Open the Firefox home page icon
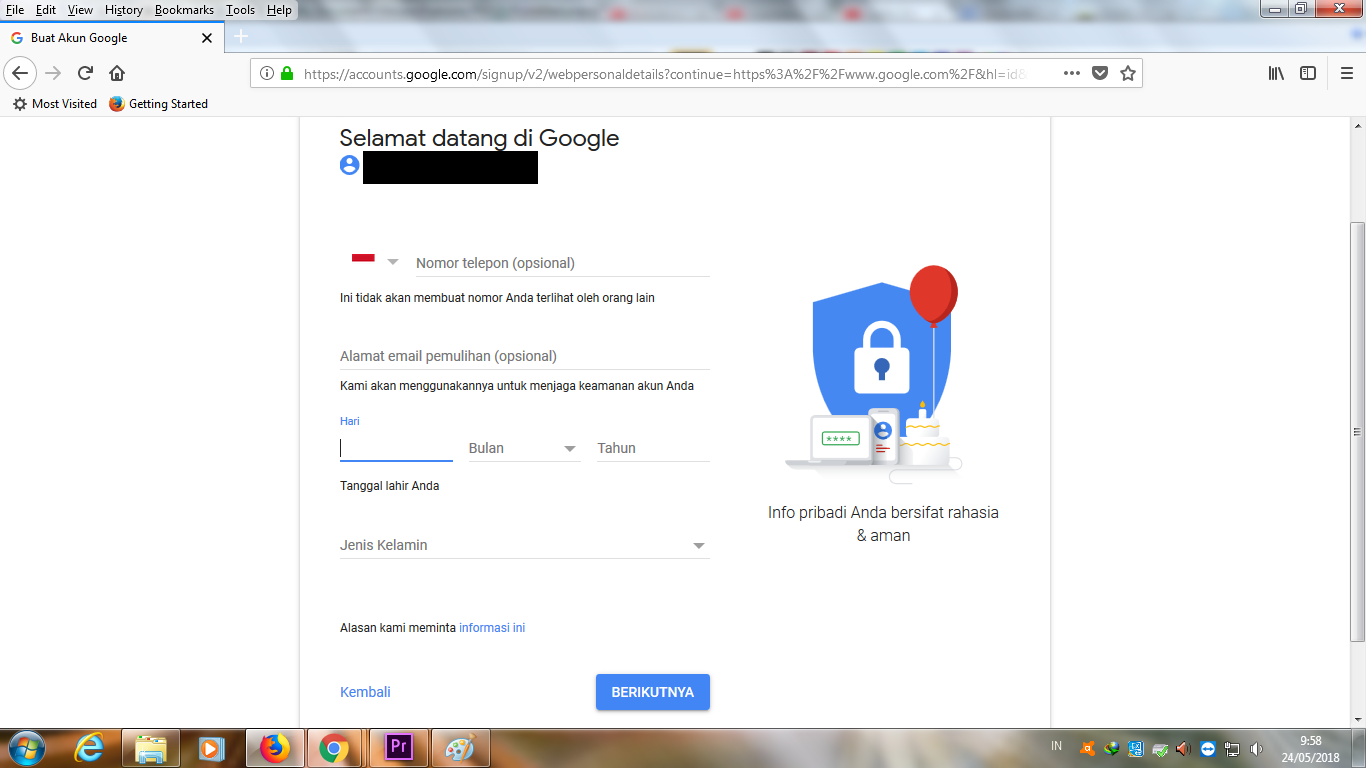Image resolution: width=1366 pixels, height=768 pixels. pos(117,73)
